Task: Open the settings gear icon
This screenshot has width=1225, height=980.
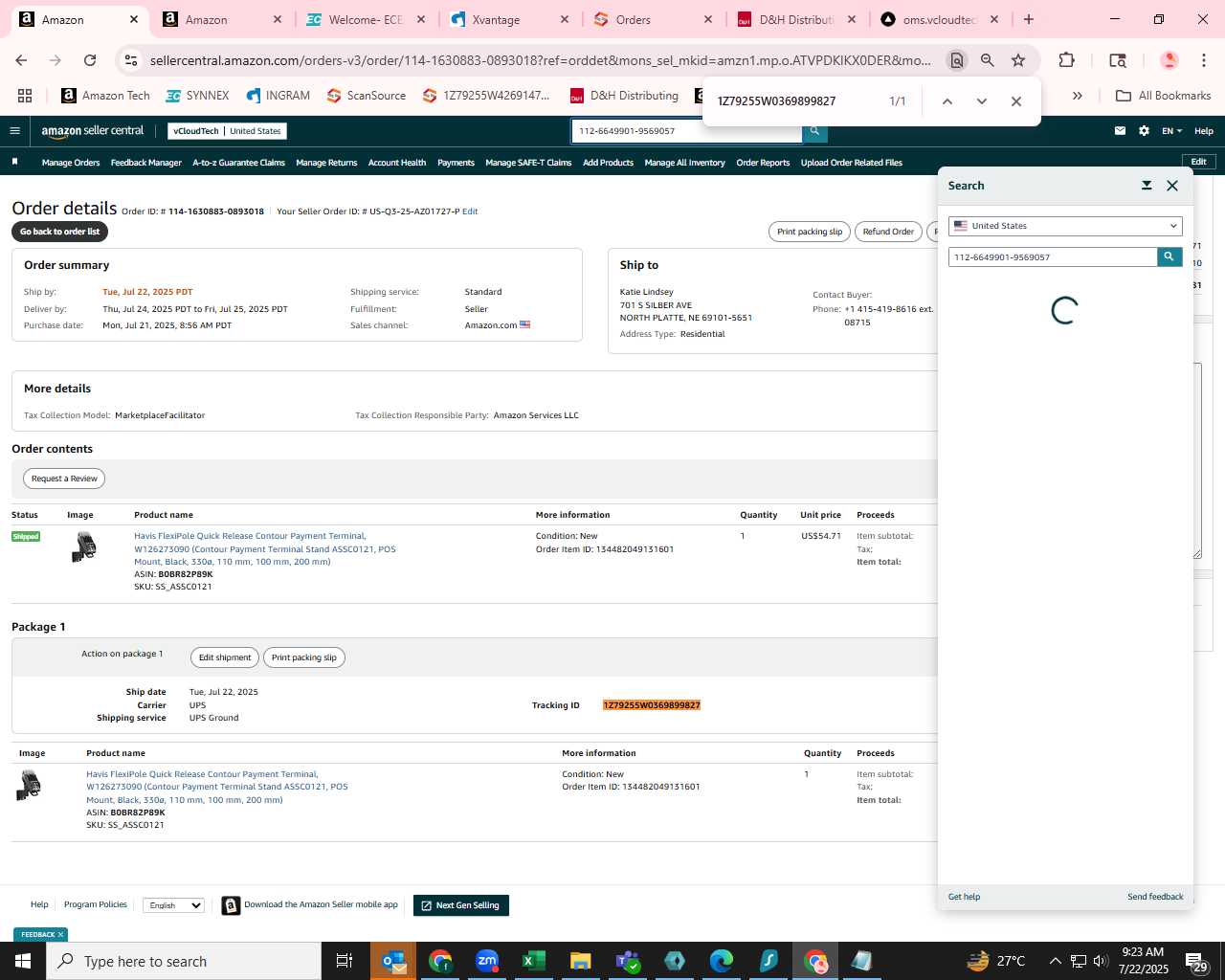Action: [1144, 131]
